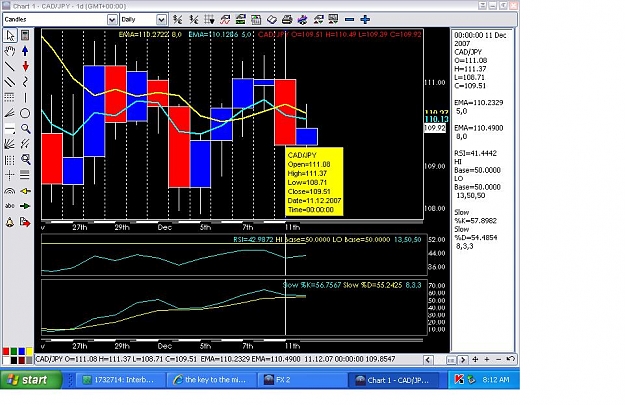
Task: Place a blue up arrow marker
Action: (x=25, y=51)
